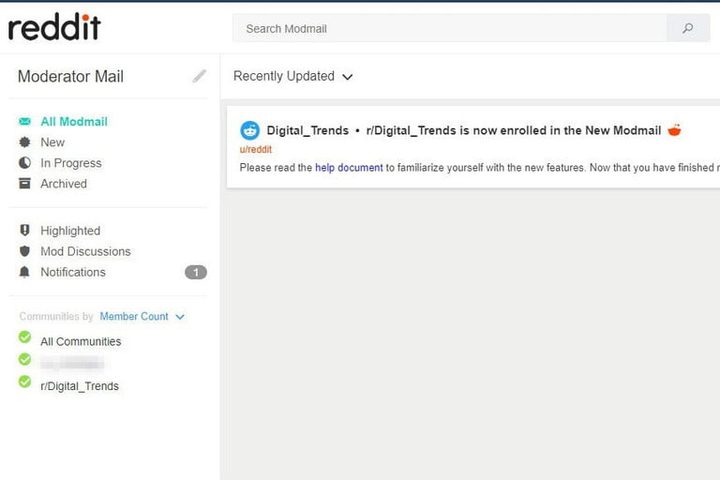The width and height of the screenshot is (720, 480).
Task: Click the search magnifier button
Action: pyautogui.click(x=688, y=29)
